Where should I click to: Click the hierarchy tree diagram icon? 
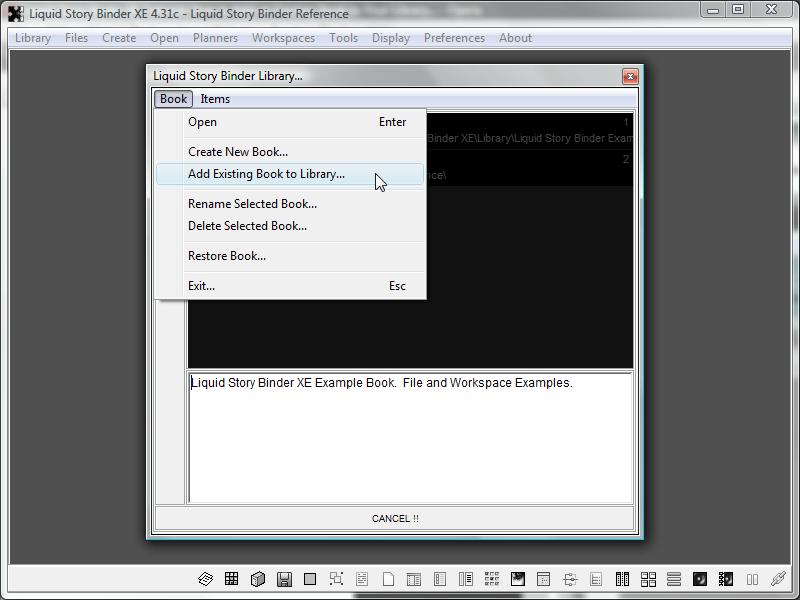(570, 579)
